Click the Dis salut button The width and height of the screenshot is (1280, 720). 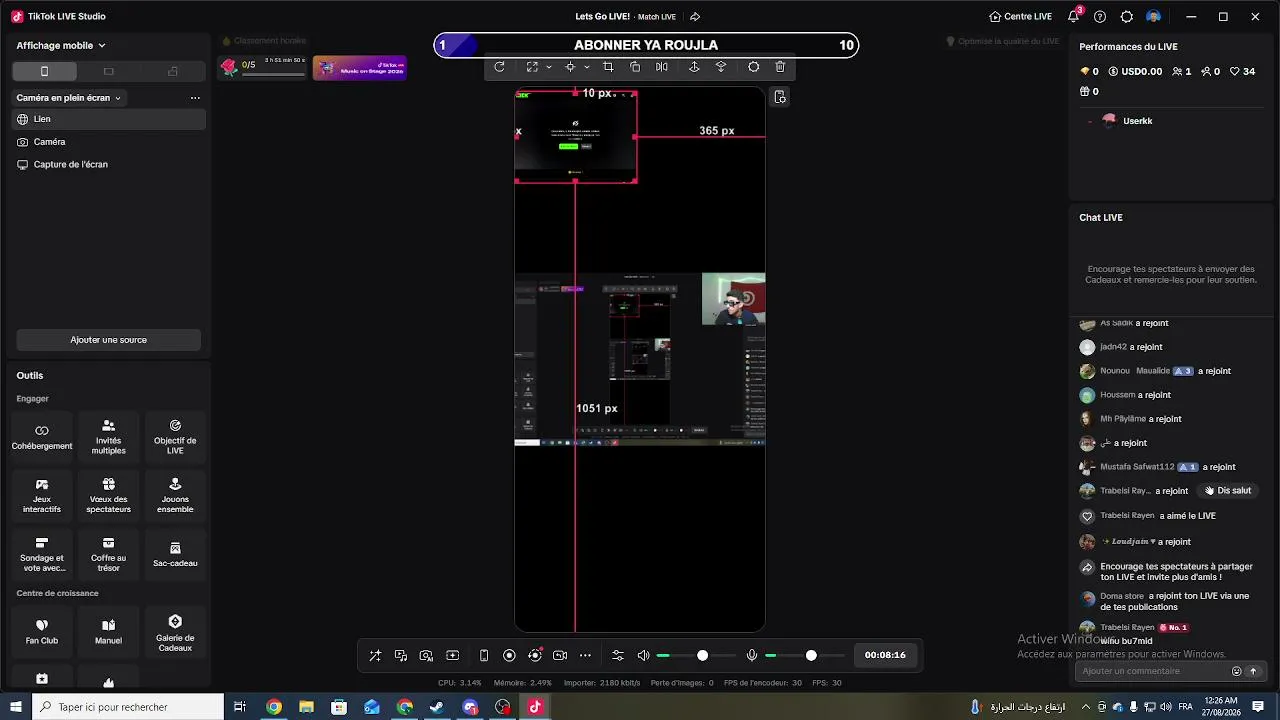click(1228, 491)
